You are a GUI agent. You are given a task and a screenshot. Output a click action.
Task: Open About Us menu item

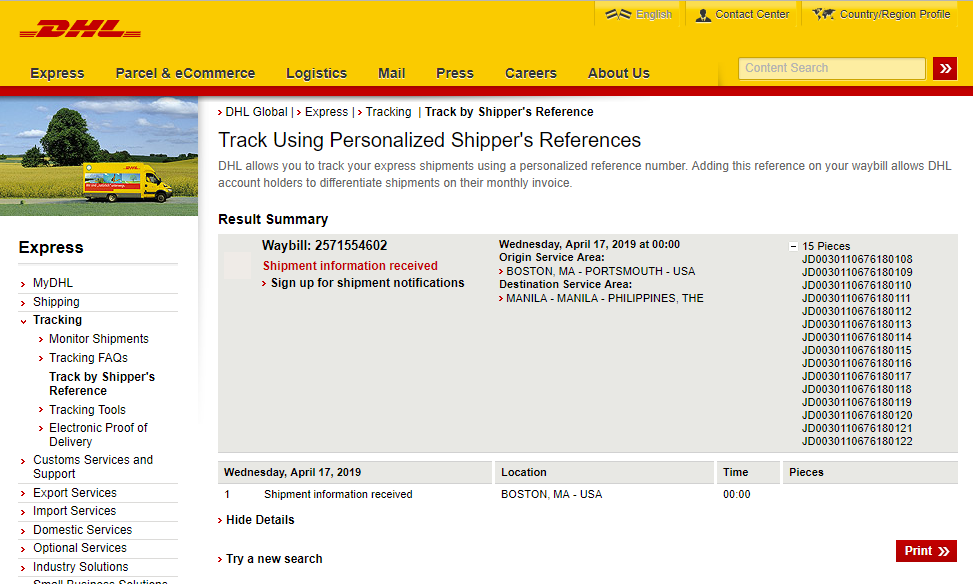click(619, 73)
